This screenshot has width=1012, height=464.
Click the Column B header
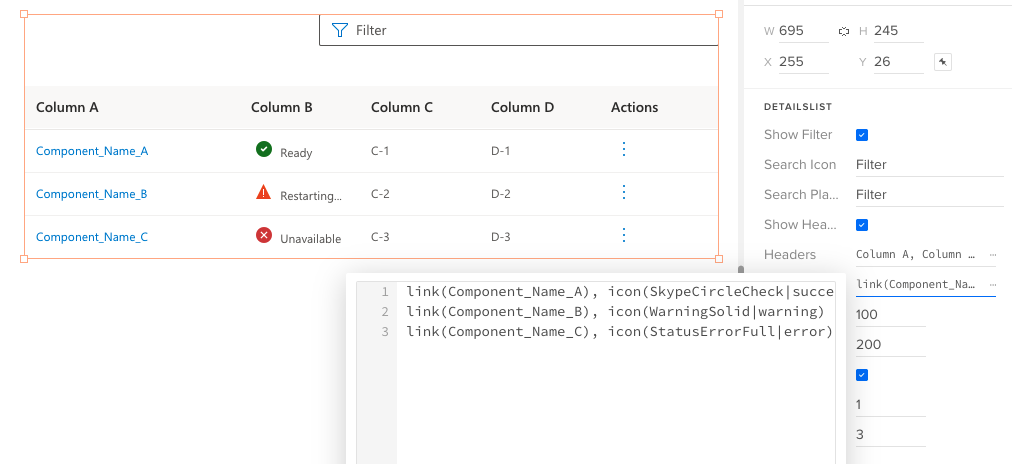coord(282,108)
